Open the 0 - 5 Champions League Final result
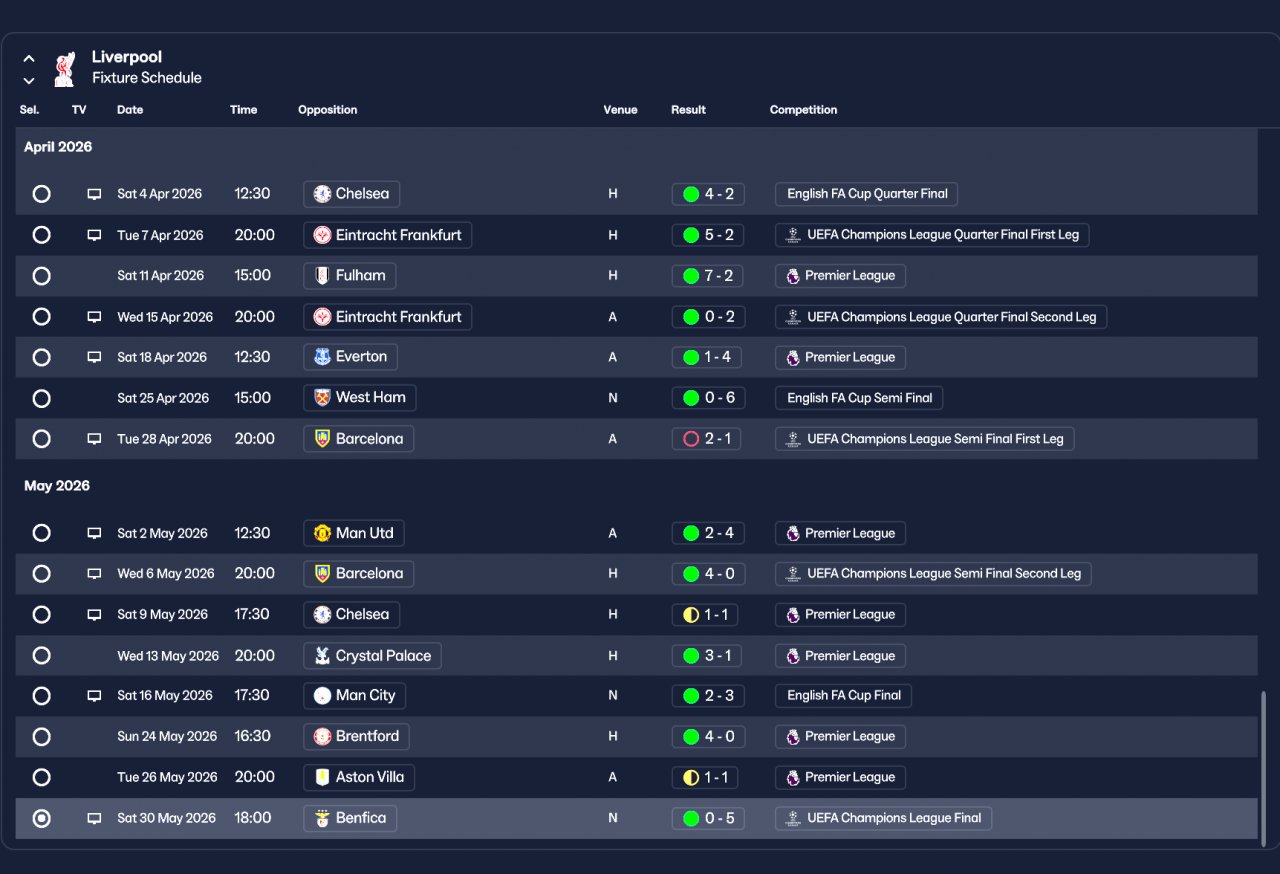This screenshot has height=874, width=1280. [x=708, y=818]
